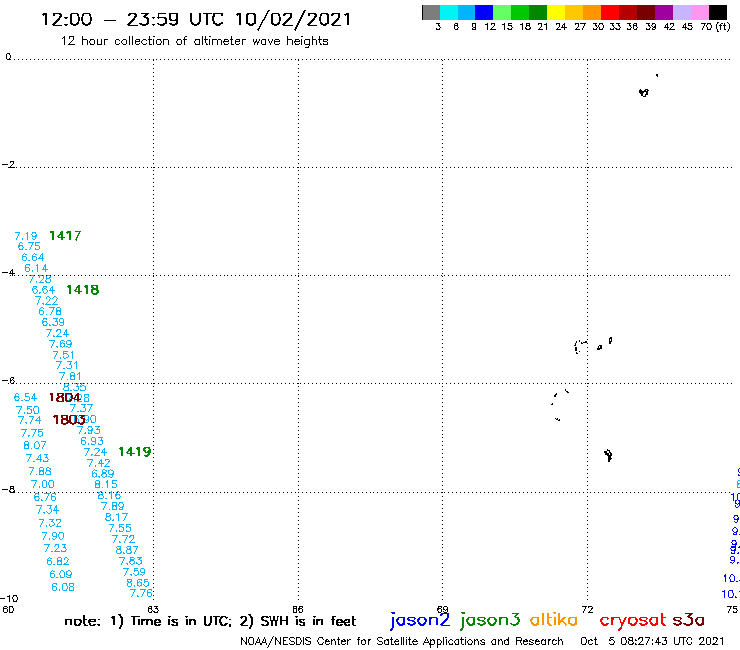Click the 8.65 wave height value

[x=138, y=583]
